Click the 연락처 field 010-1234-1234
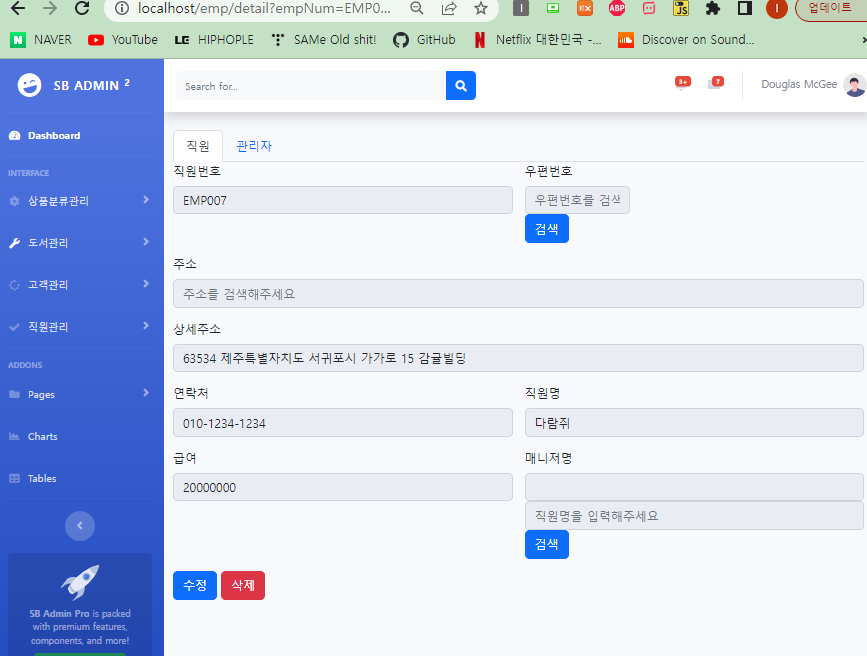The image size is (867, 656). click(343, 423)
